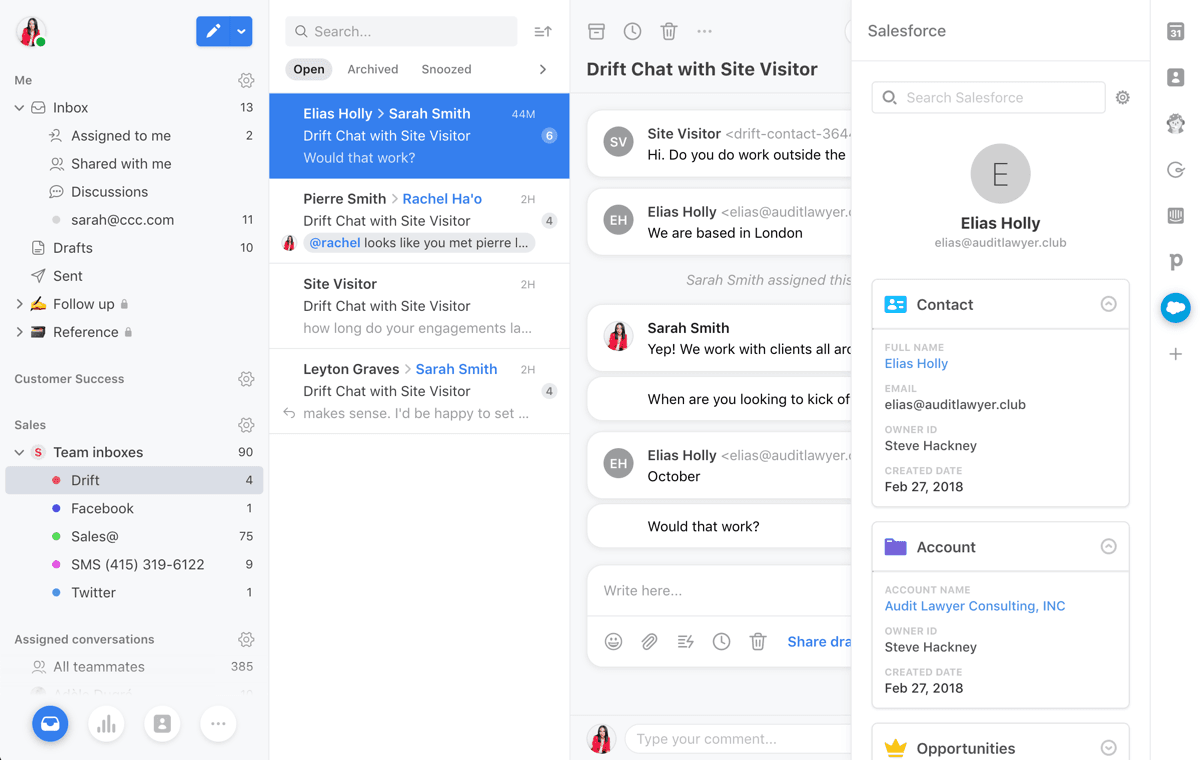Archive the conversation from the top toolbar
This screenshot has width=1200, height=760.
point(596,31)
